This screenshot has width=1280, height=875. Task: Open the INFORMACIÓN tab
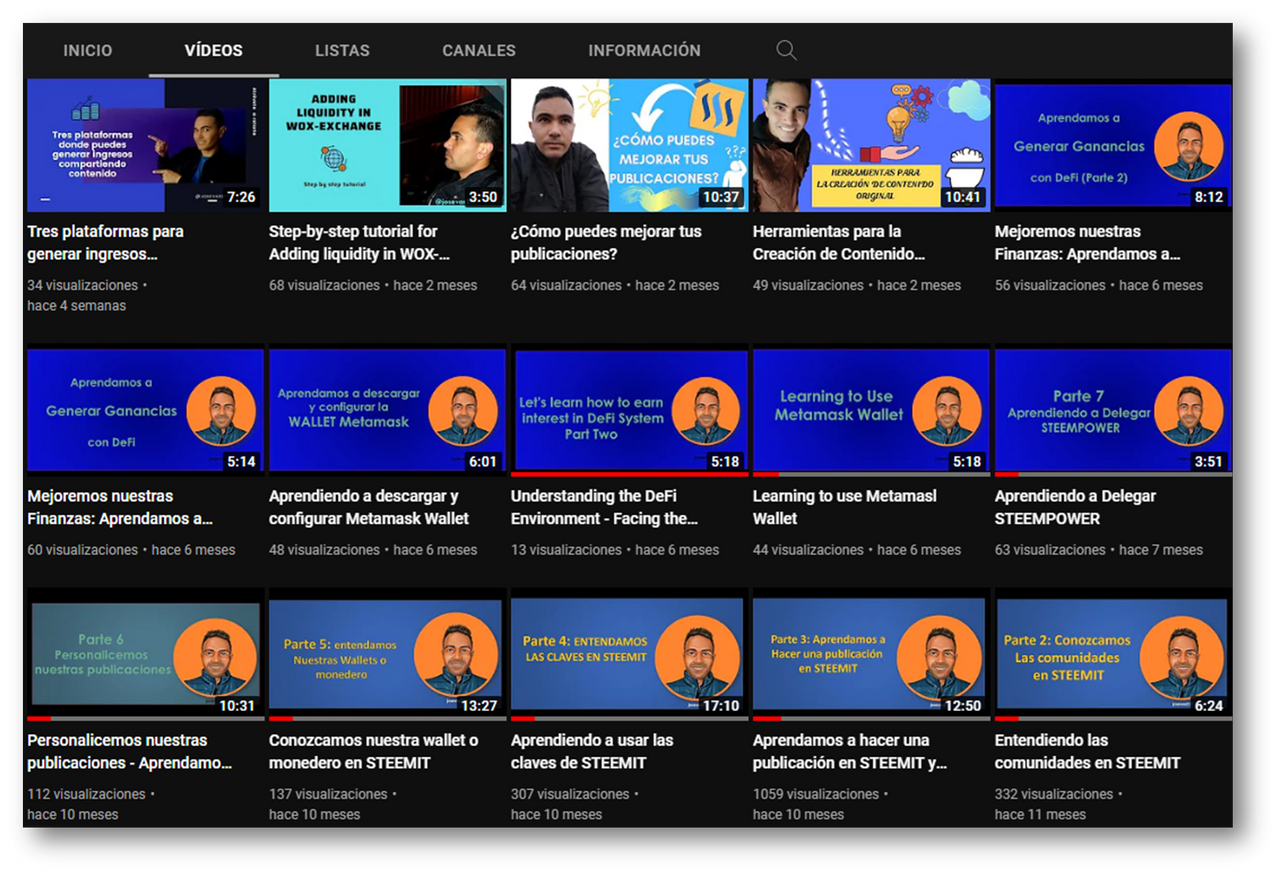644,50
